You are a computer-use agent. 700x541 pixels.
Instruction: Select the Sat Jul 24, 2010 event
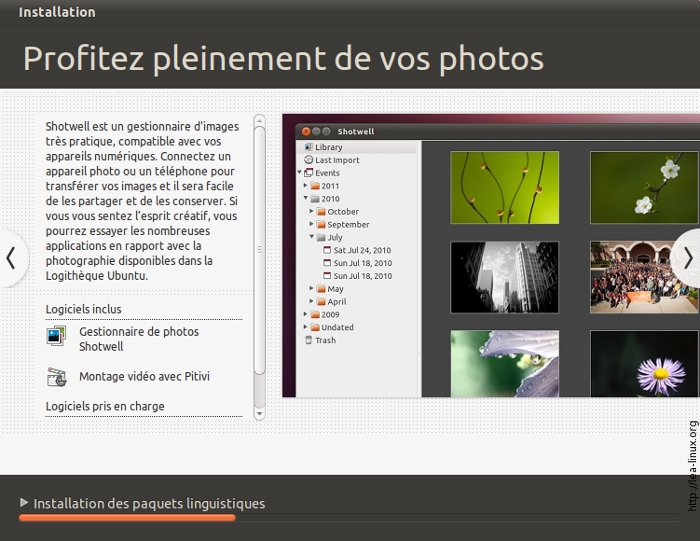(361, 250)
